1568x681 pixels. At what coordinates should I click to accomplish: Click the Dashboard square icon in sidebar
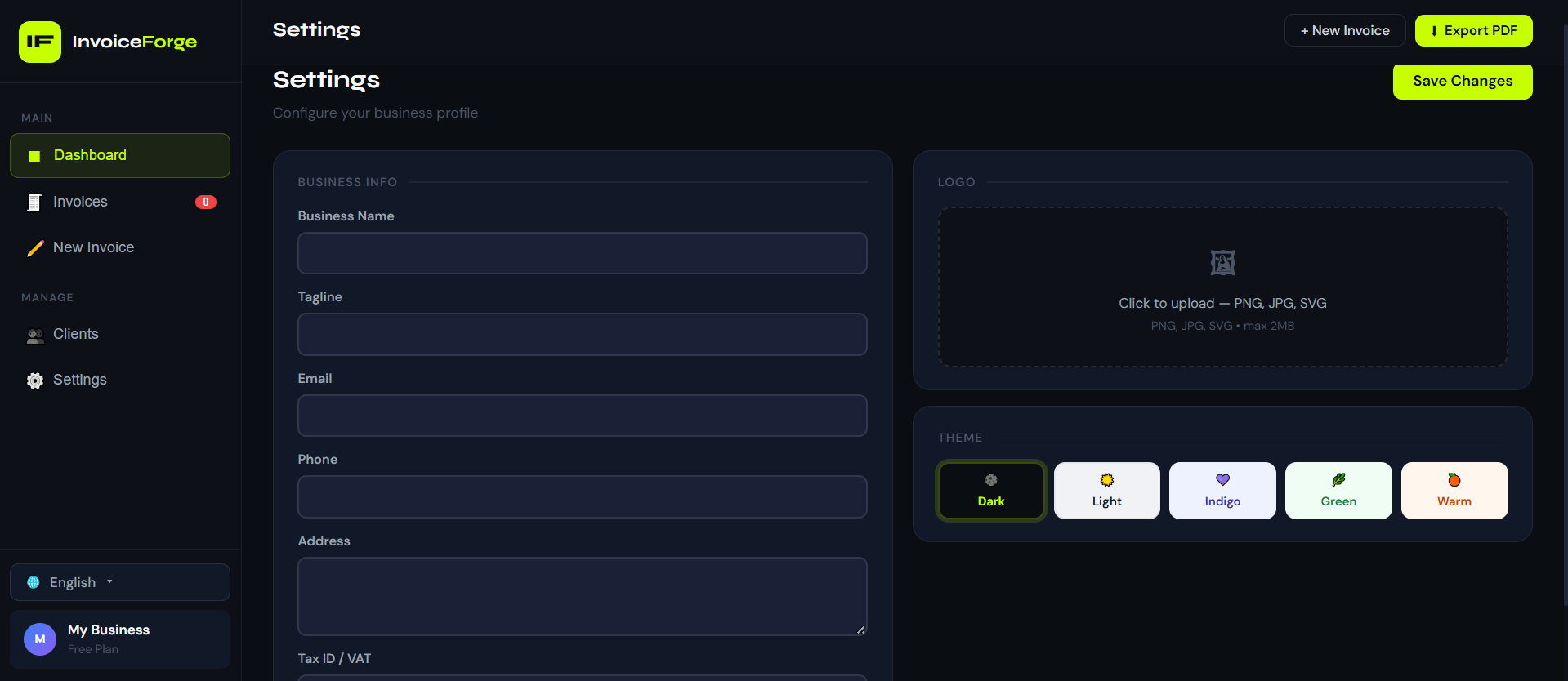pyautogui.click(x=34, y=156)
